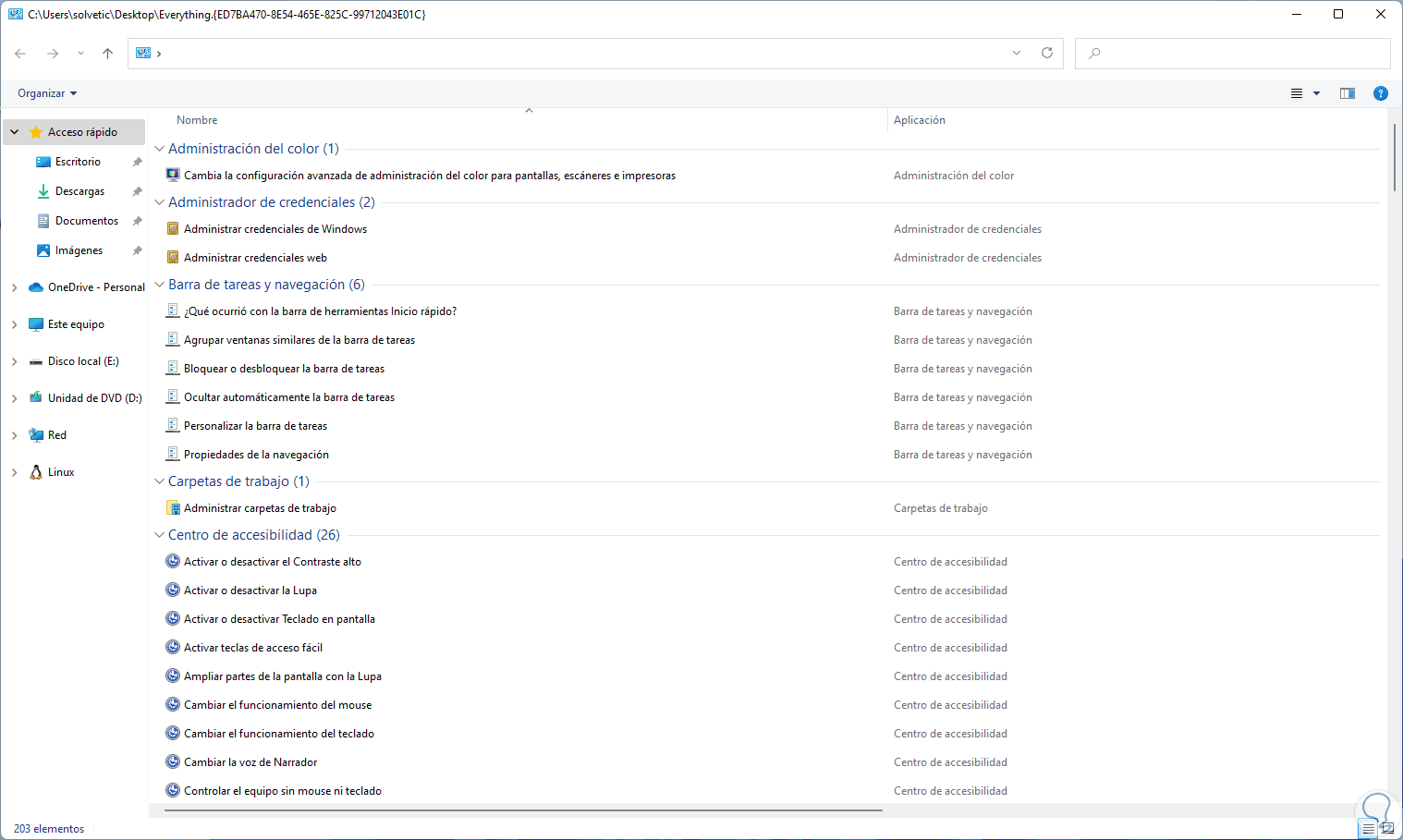
Task: Go back with the Back arrow
Action: tap(20, 54)
